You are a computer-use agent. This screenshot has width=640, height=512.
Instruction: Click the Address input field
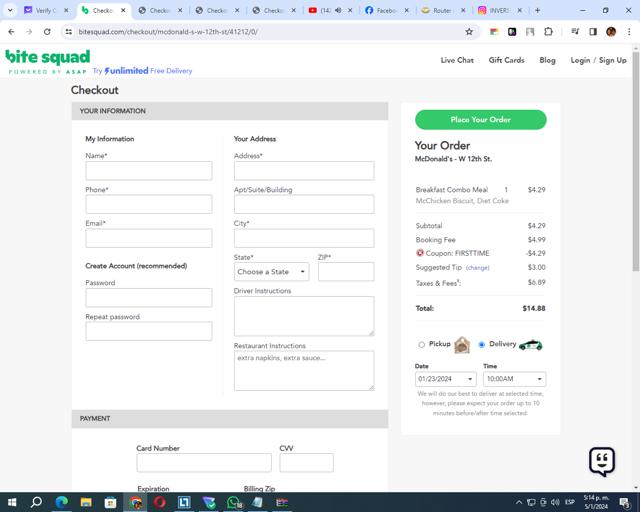[x=304, y=171]
